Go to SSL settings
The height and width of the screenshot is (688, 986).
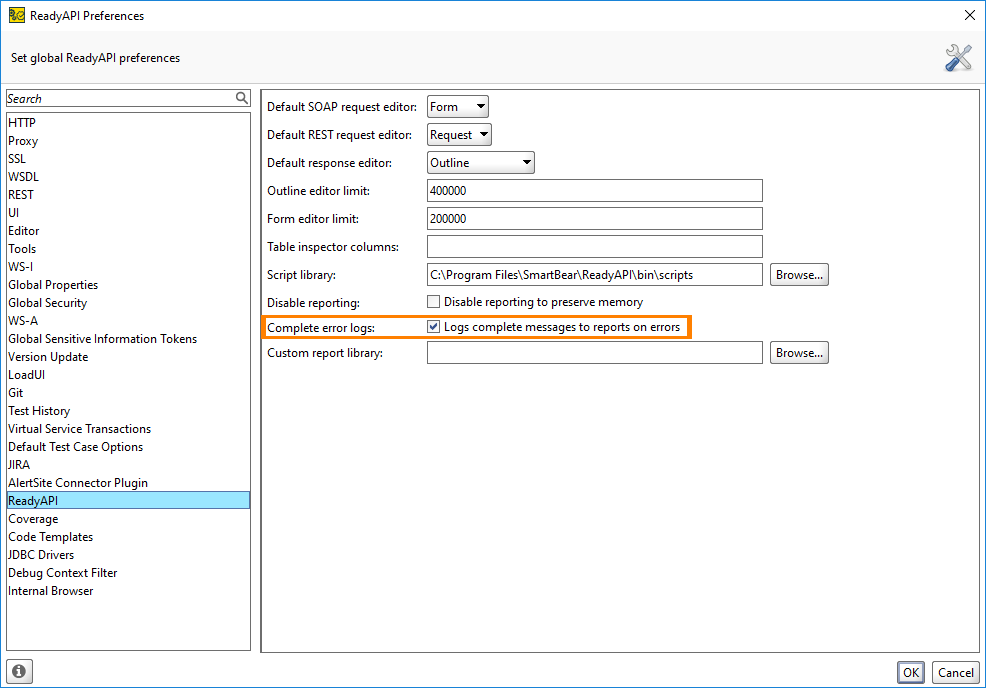point(128,158)
